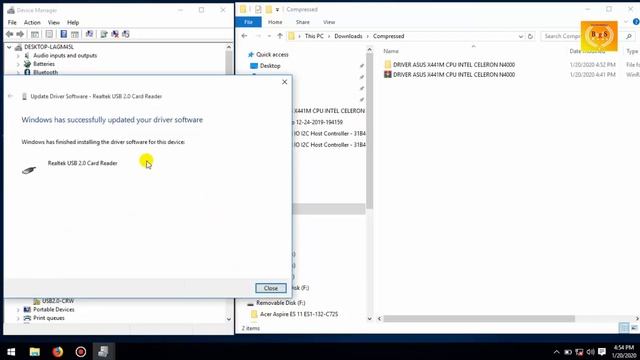Select Print queues tree item

click(x=49, y=318)
